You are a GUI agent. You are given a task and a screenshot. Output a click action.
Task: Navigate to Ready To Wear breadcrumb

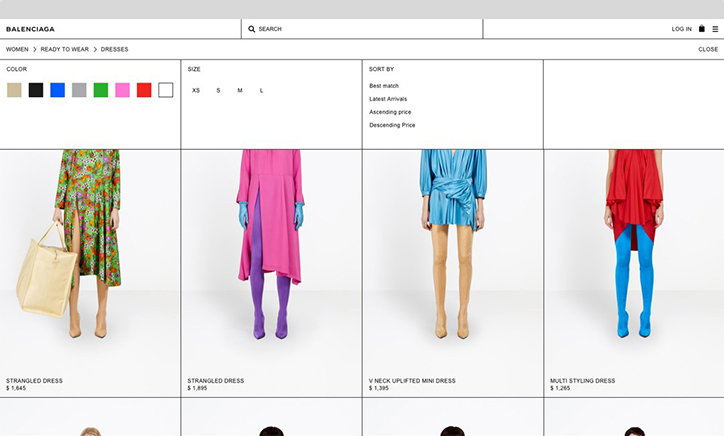click(65, 49)
